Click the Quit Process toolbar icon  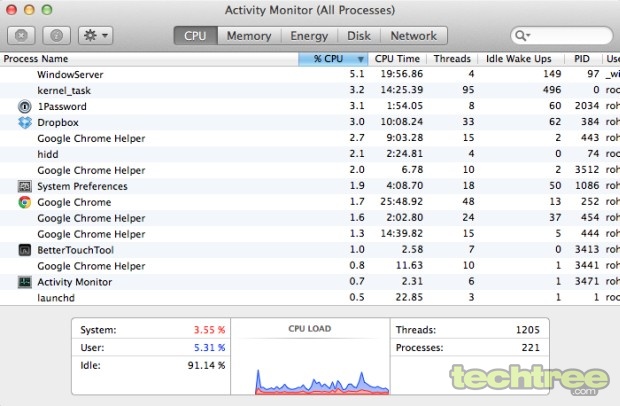(21, 36)
